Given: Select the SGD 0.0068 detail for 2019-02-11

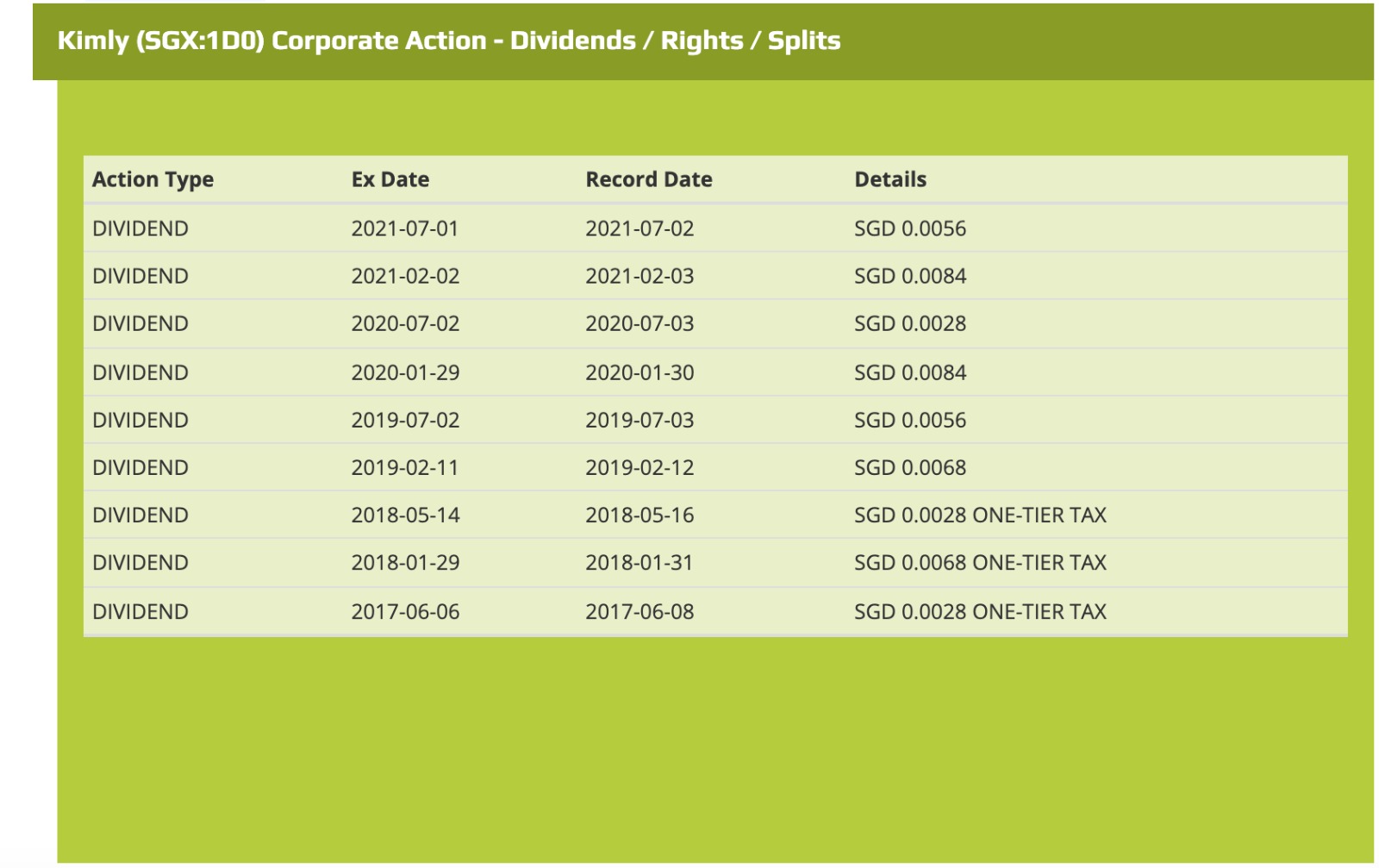Looking at the screenshot, I should pos(909,467).
